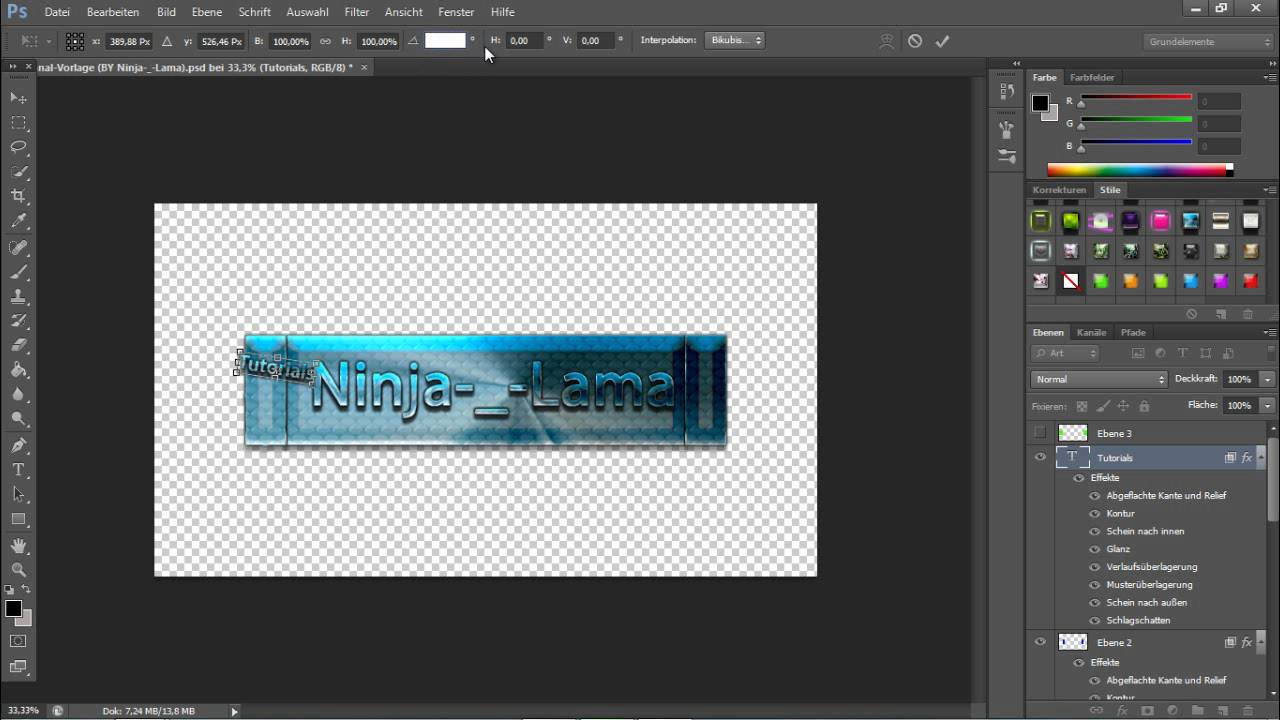
Task: Open the Art layer filter dropdown
Action: click(1065, 353)
